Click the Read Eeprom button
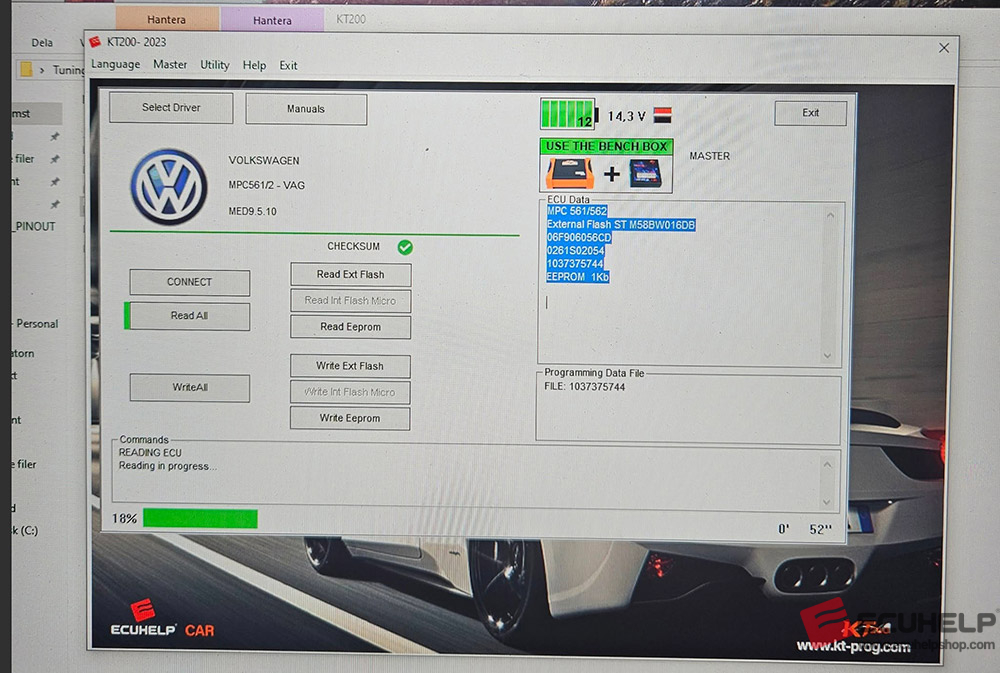Image resolution: width=1000 pixels, height=673 pixels. 350,327
